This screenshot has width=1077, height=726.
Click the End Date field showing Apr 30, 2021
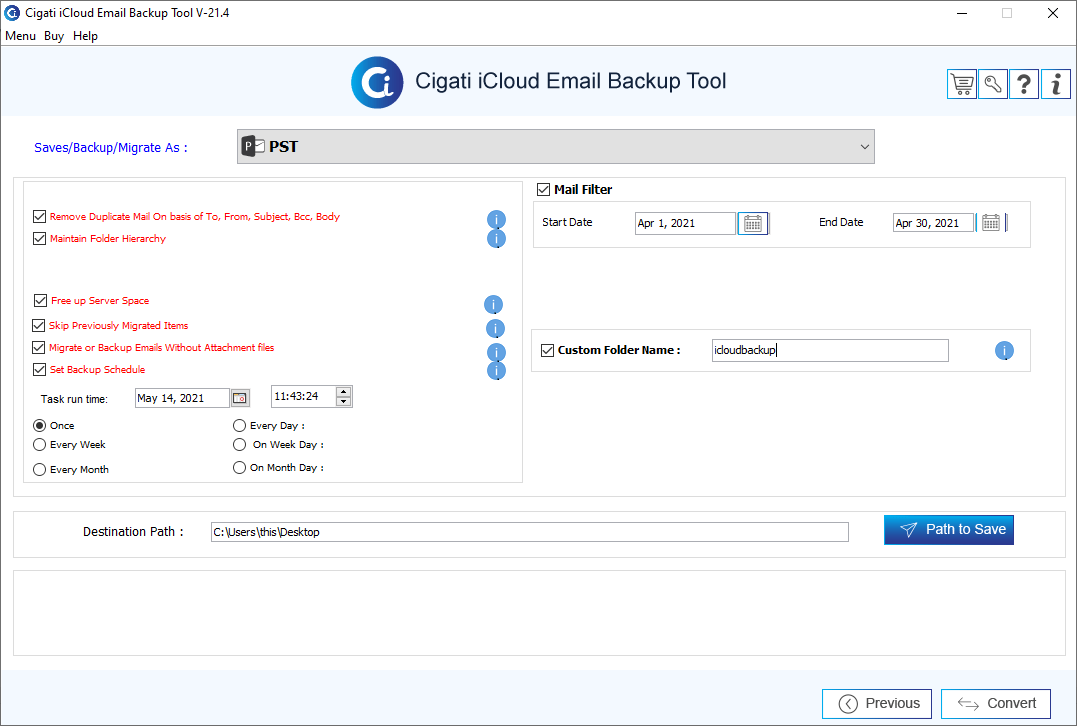pos(933,223)
